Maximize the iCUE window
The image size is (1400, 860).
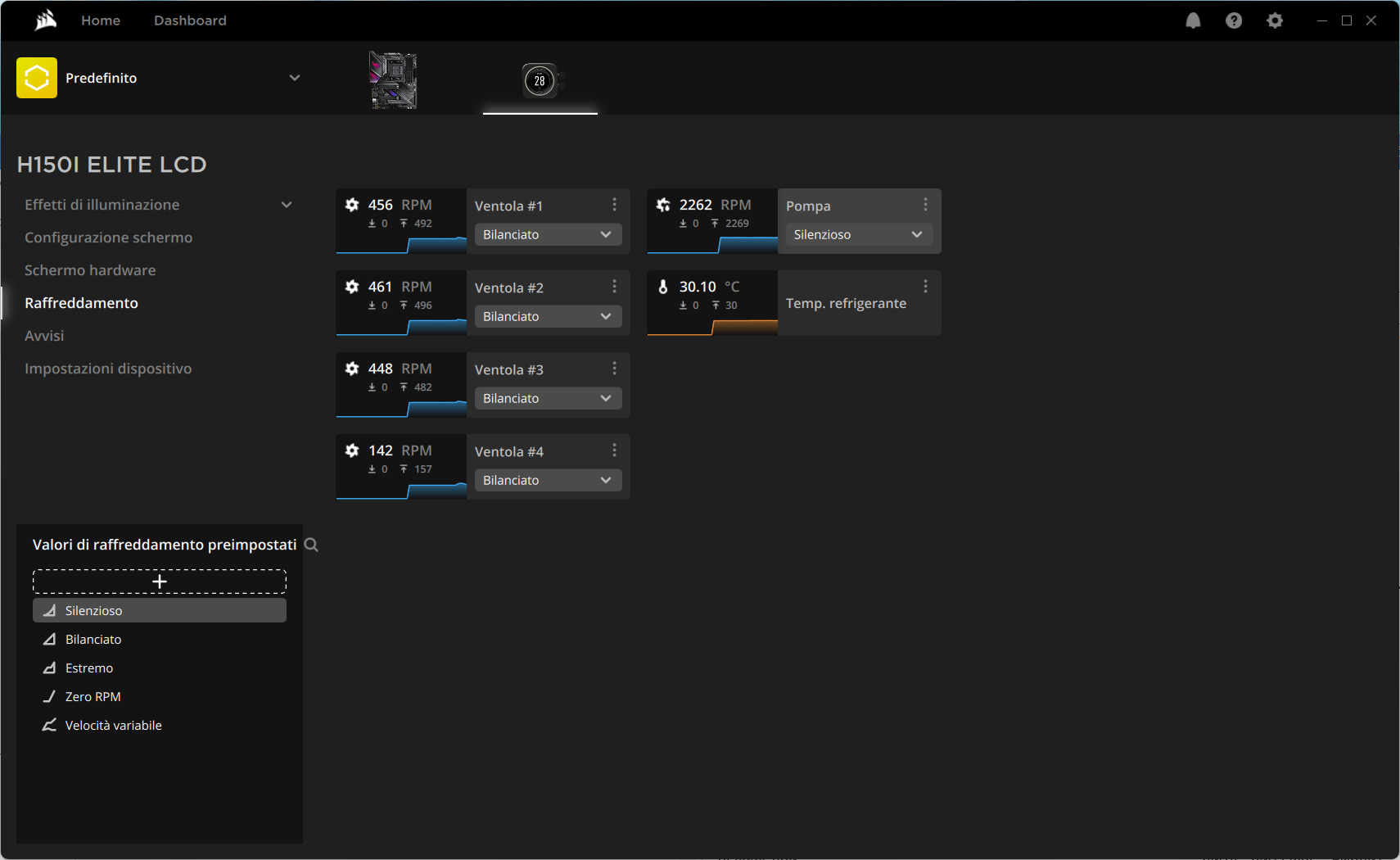pos(1347,20)
